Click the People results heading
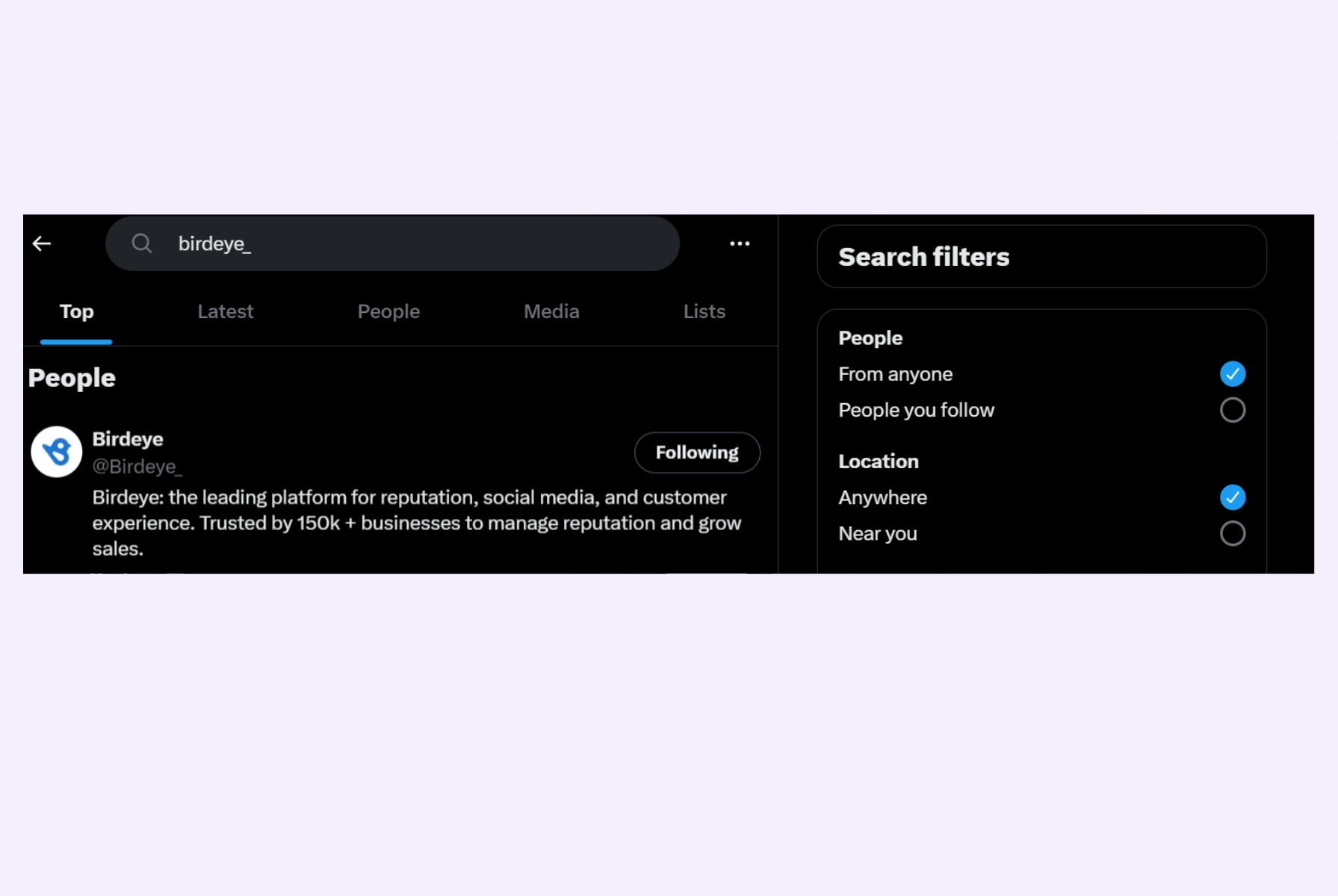The image size is (1338, 896). (x=71, y=378)
